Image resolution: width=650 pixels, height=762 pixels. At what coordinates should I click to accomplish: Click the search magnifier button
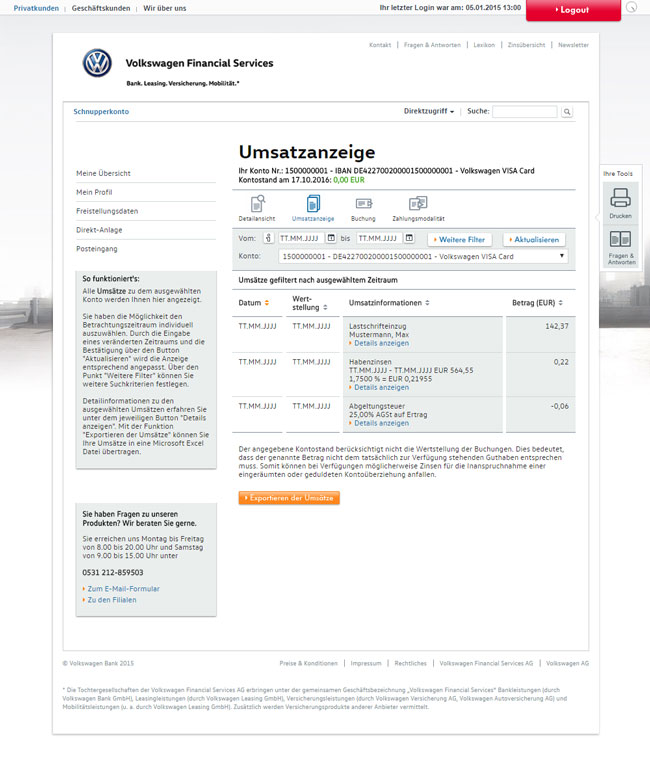[x=567, y=112]
